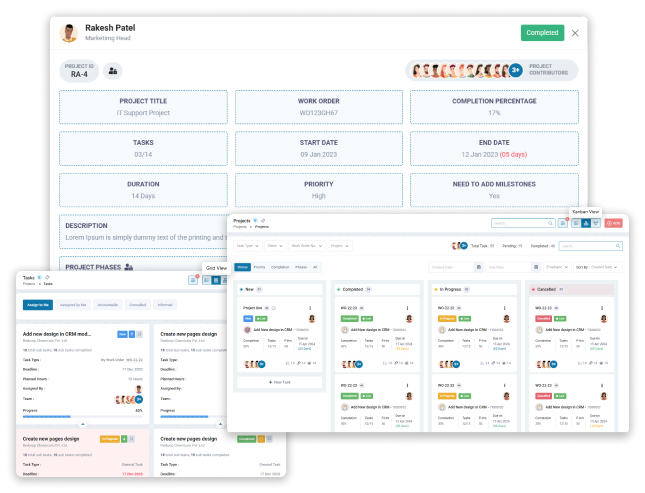Open the calendar icon beside Created Date

pyautogui.click(x=478, y=268)
